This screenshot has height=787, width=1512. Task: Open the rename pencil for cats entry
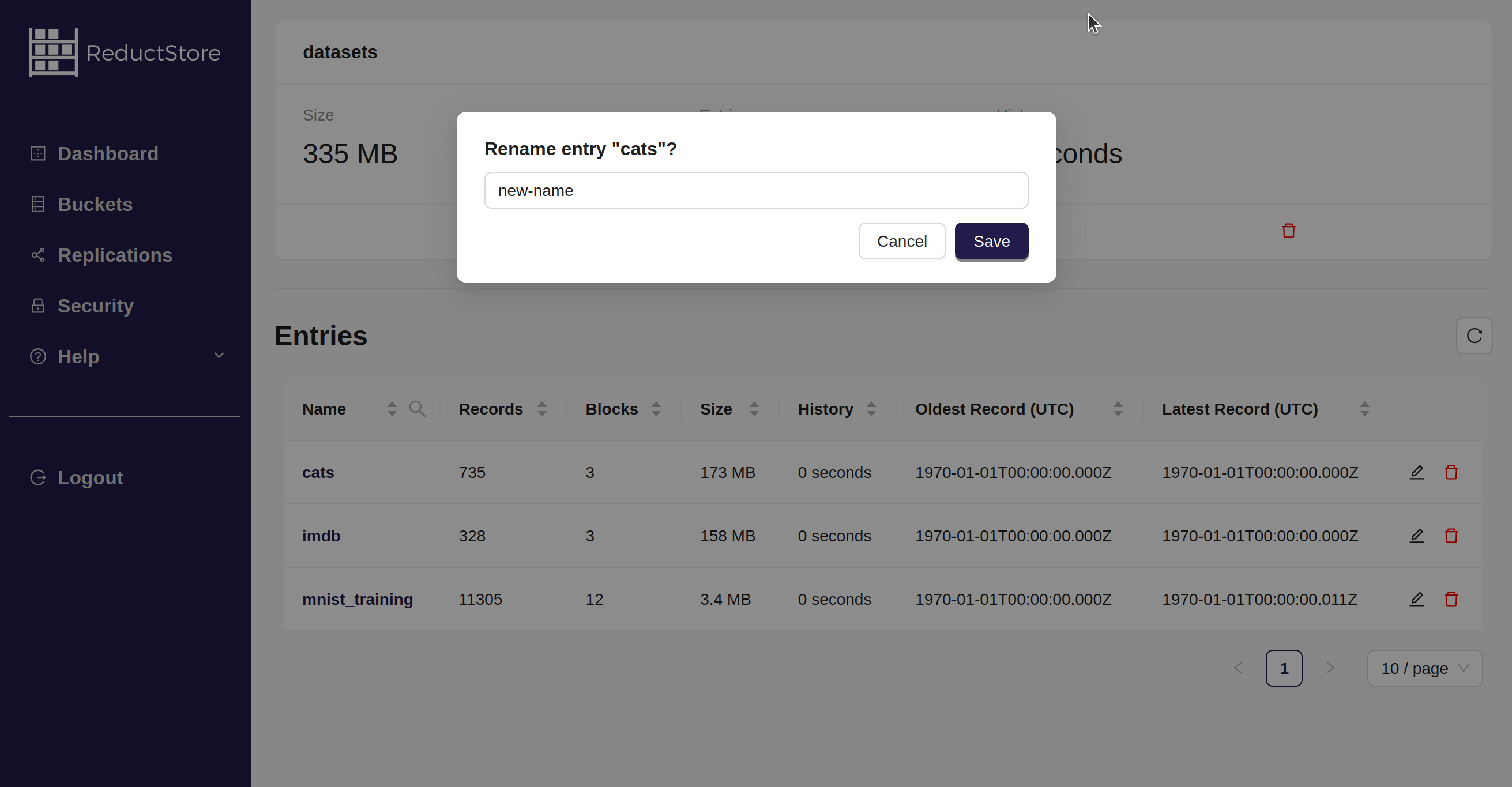click(1417, 472)
